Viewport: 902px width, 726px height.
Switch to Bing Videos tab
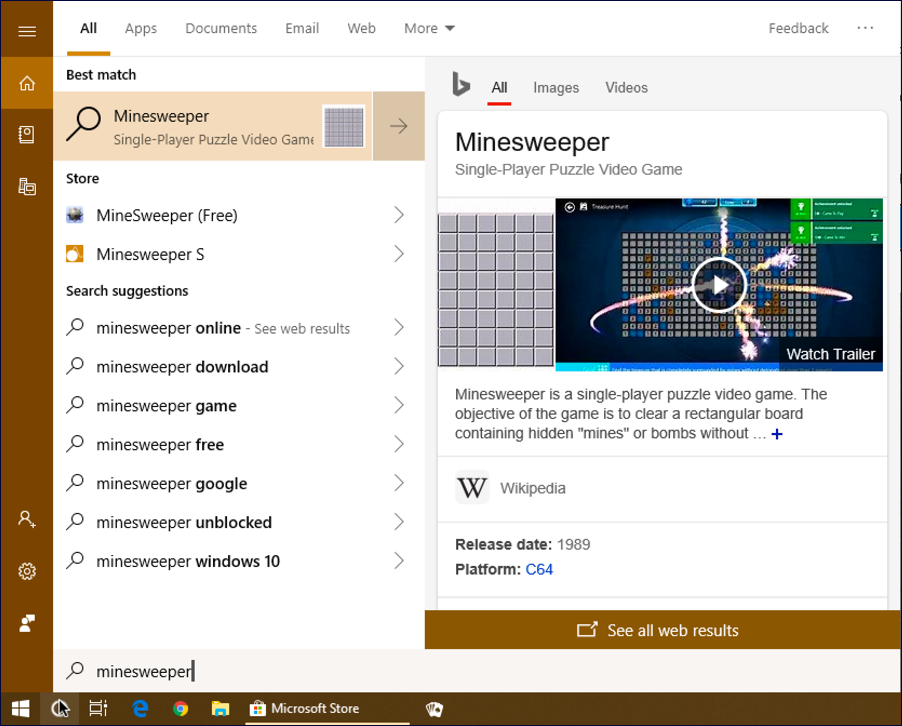tap(626, 87)
